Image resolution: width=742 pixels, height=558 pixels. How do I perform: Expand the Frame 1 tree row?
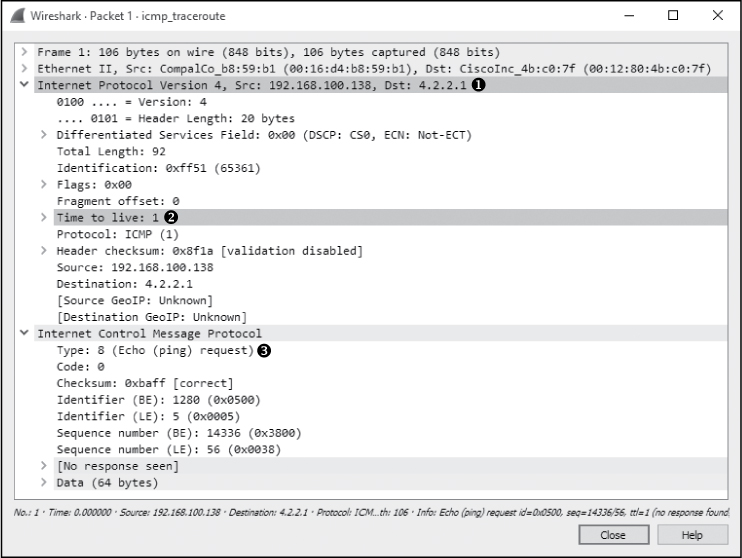(x=24, y=52)
